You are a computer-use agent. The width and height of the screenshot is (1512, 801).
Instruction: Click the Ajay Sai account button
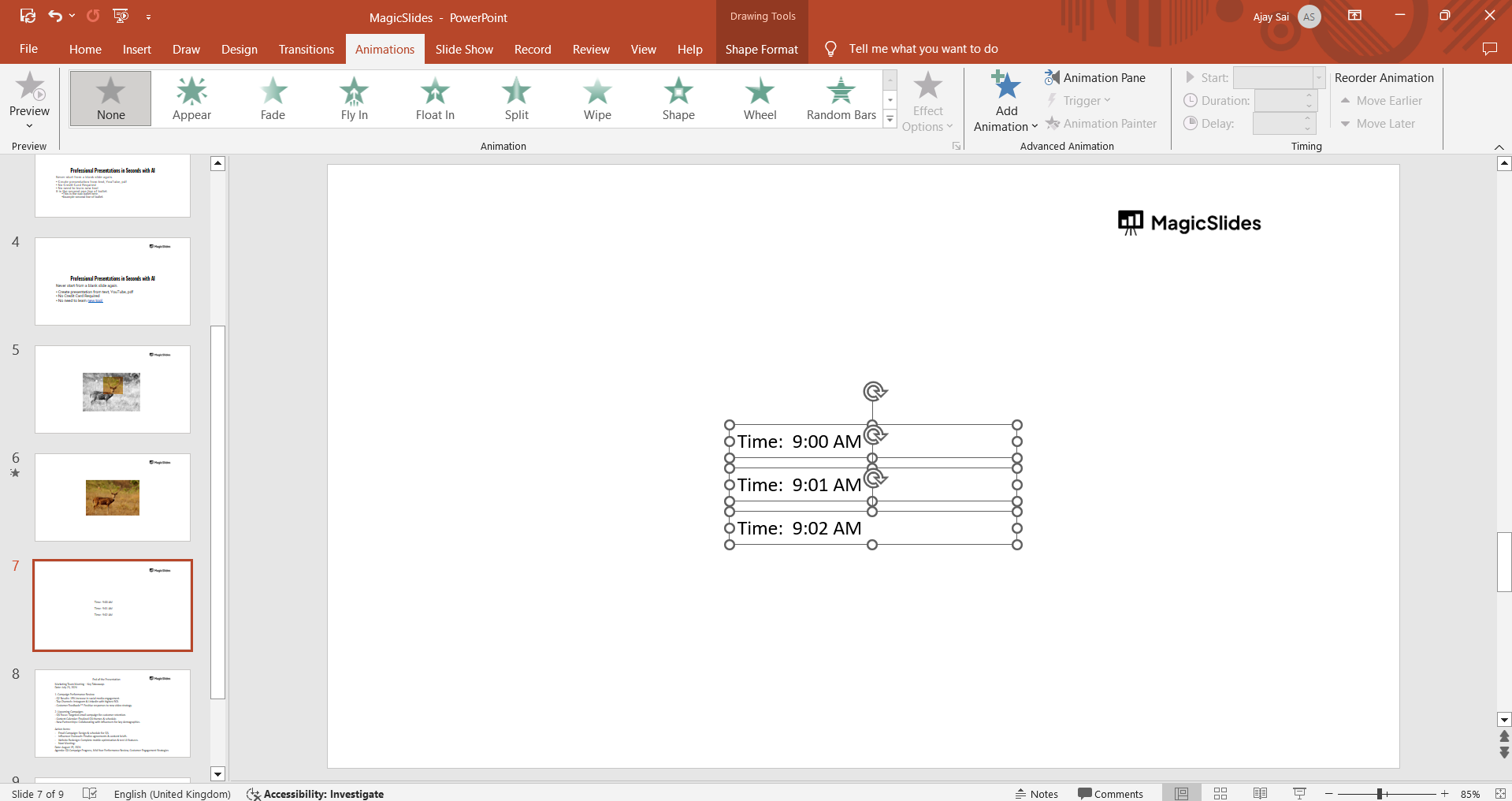pos(1287,17)
